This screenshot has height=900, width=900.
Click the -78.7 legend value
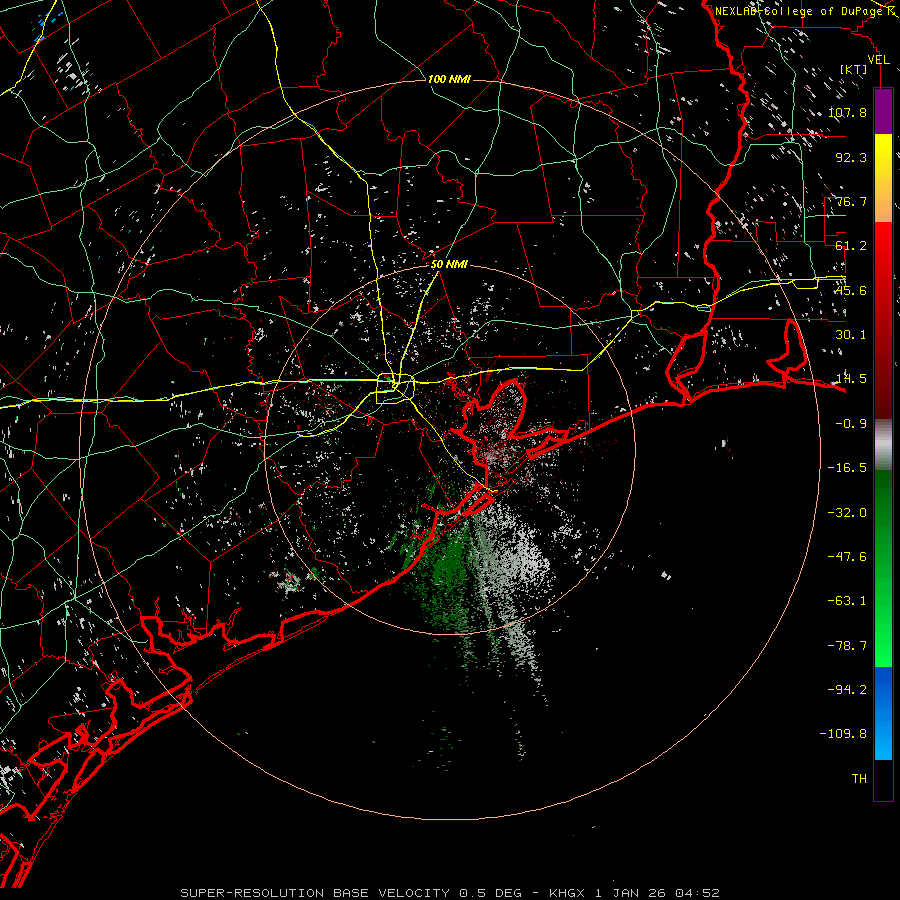coord(847,646)
